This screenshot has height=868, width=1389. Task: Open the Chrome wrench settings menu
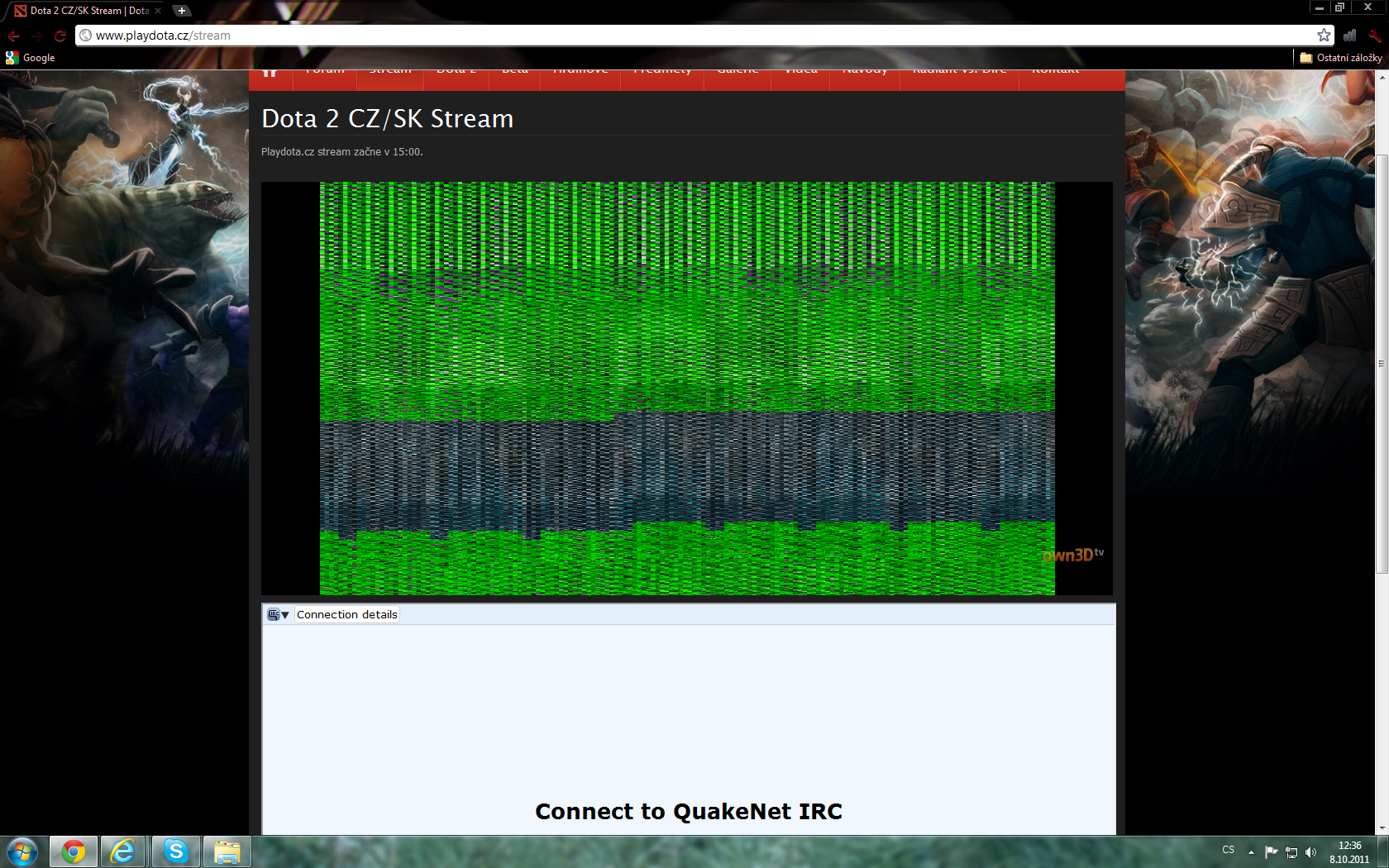tap(1374, 36)
